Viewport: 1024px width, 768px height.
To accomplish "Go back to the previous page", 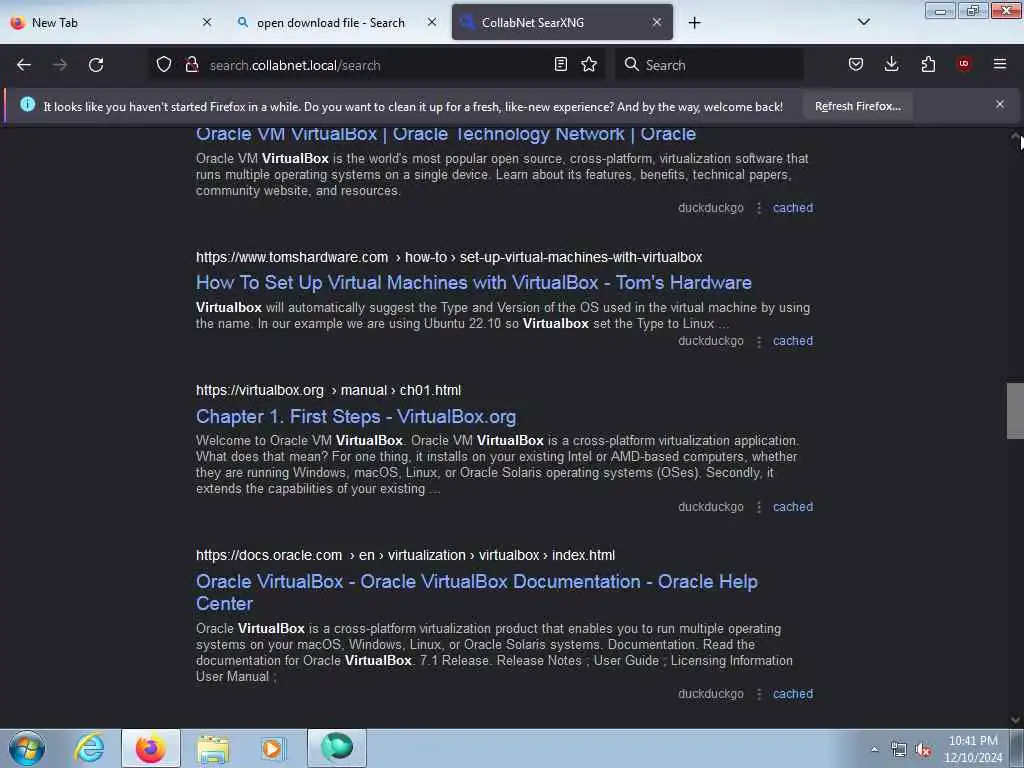I will [x=24, y=65].
